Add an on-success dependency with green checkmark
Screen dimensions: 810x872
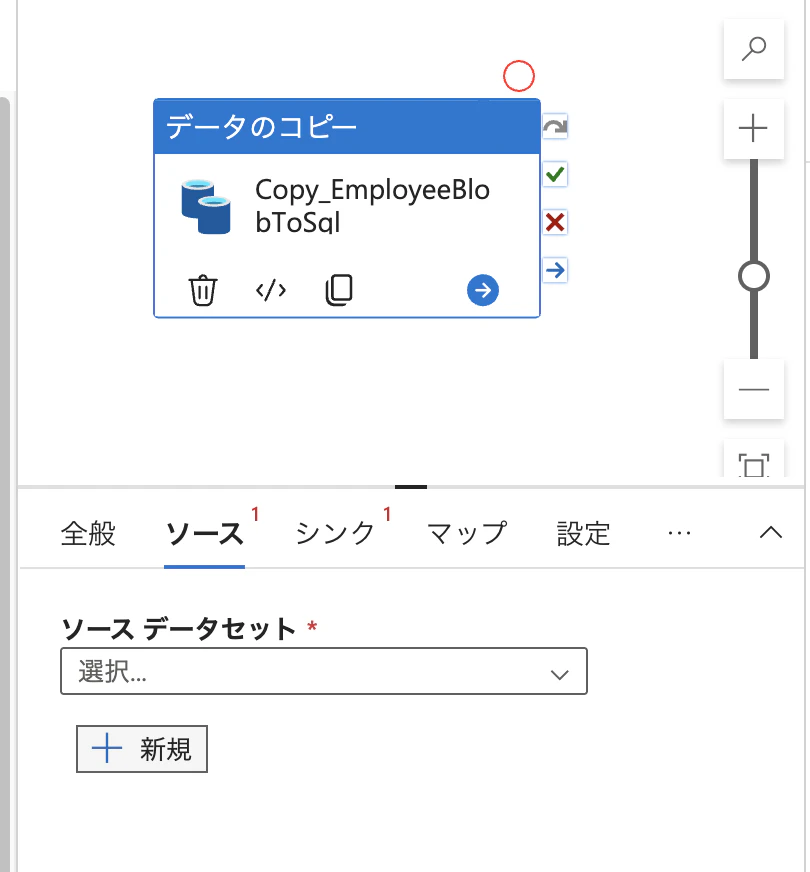(555, 174)
